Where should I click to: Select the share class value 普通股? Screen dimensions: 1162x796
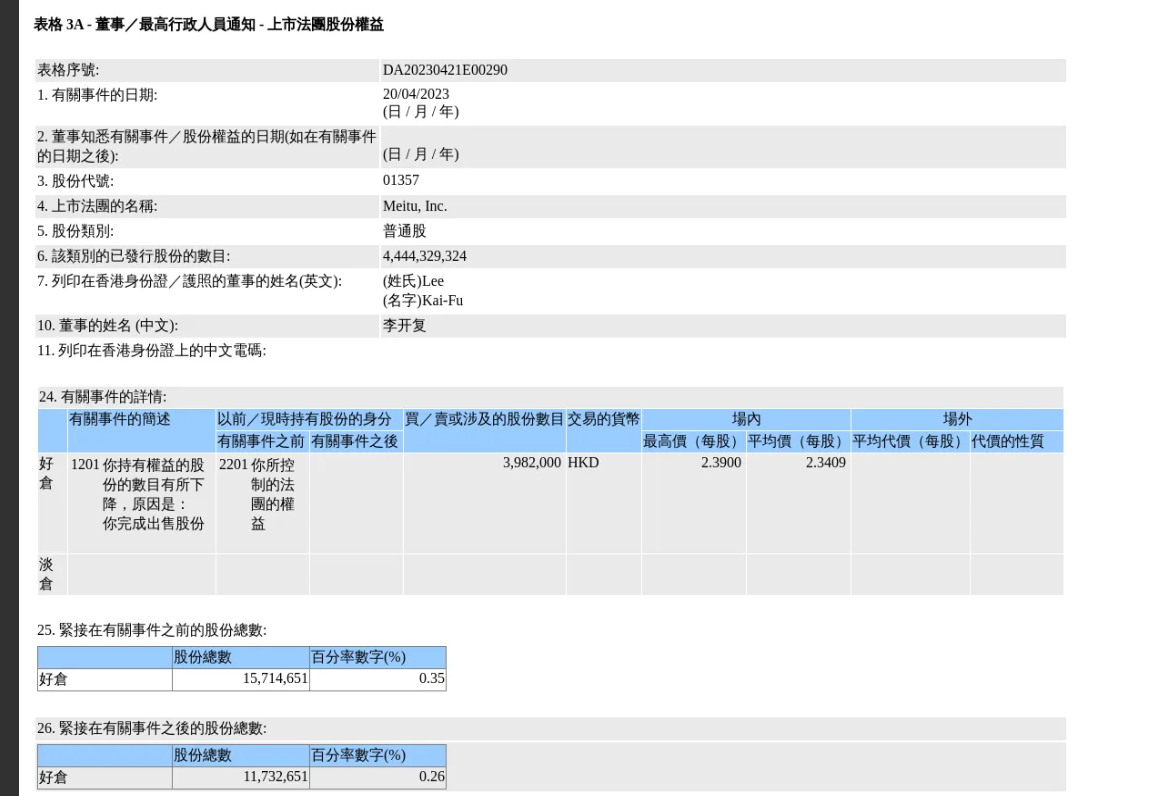(x=404, y=231)
